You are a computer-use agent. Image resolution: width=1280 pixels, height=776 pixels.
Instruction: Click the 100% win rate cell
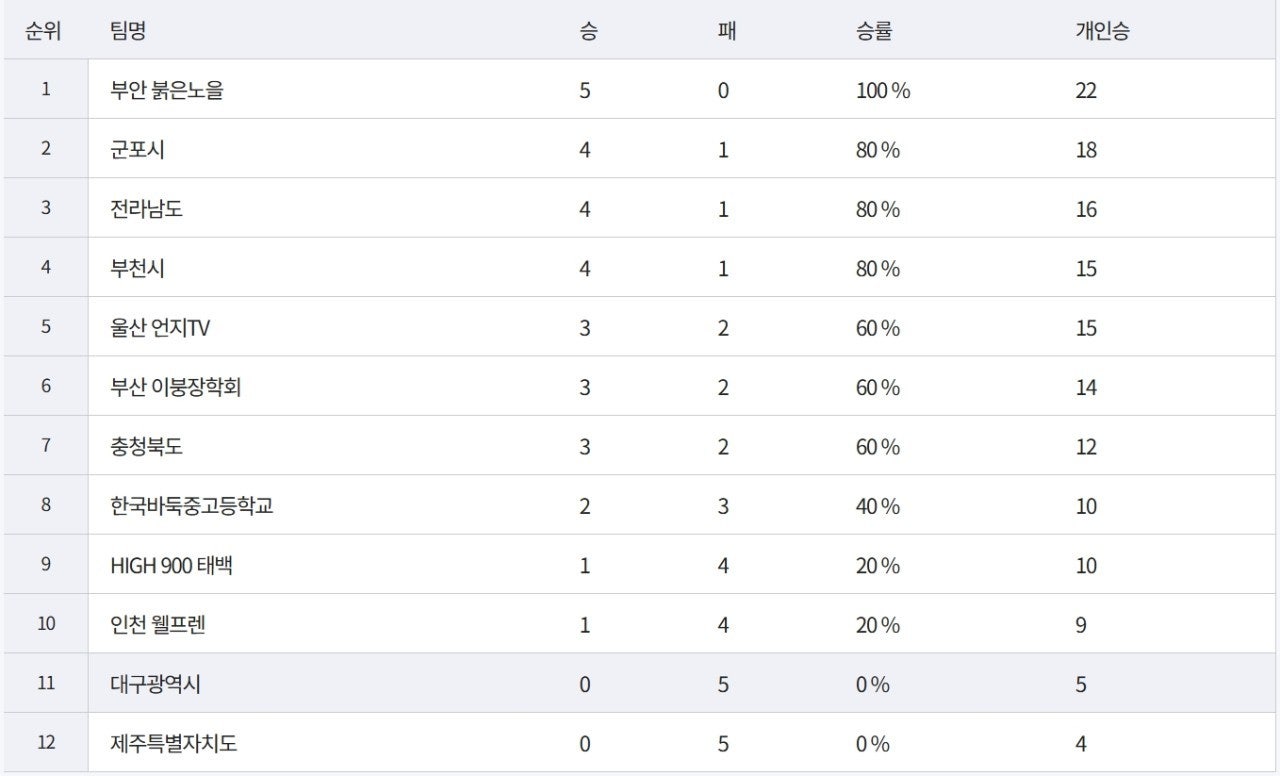[x=883, y=90]
